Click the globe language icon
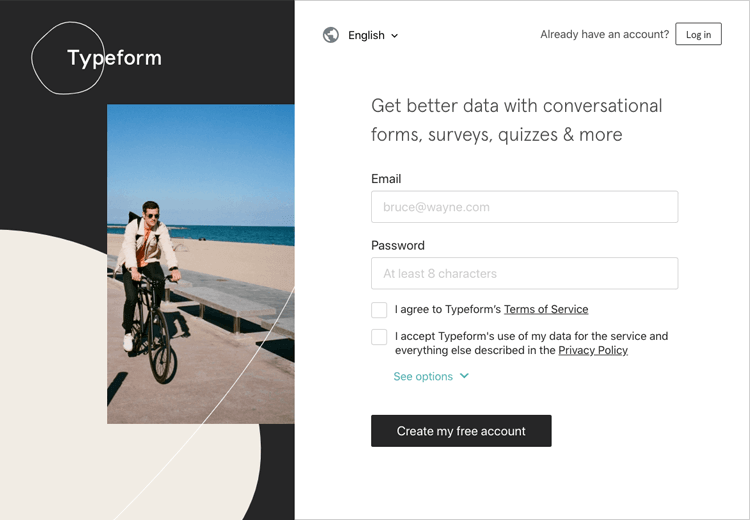The width and height of the screenshot is (750, 520). coord(331,35)
